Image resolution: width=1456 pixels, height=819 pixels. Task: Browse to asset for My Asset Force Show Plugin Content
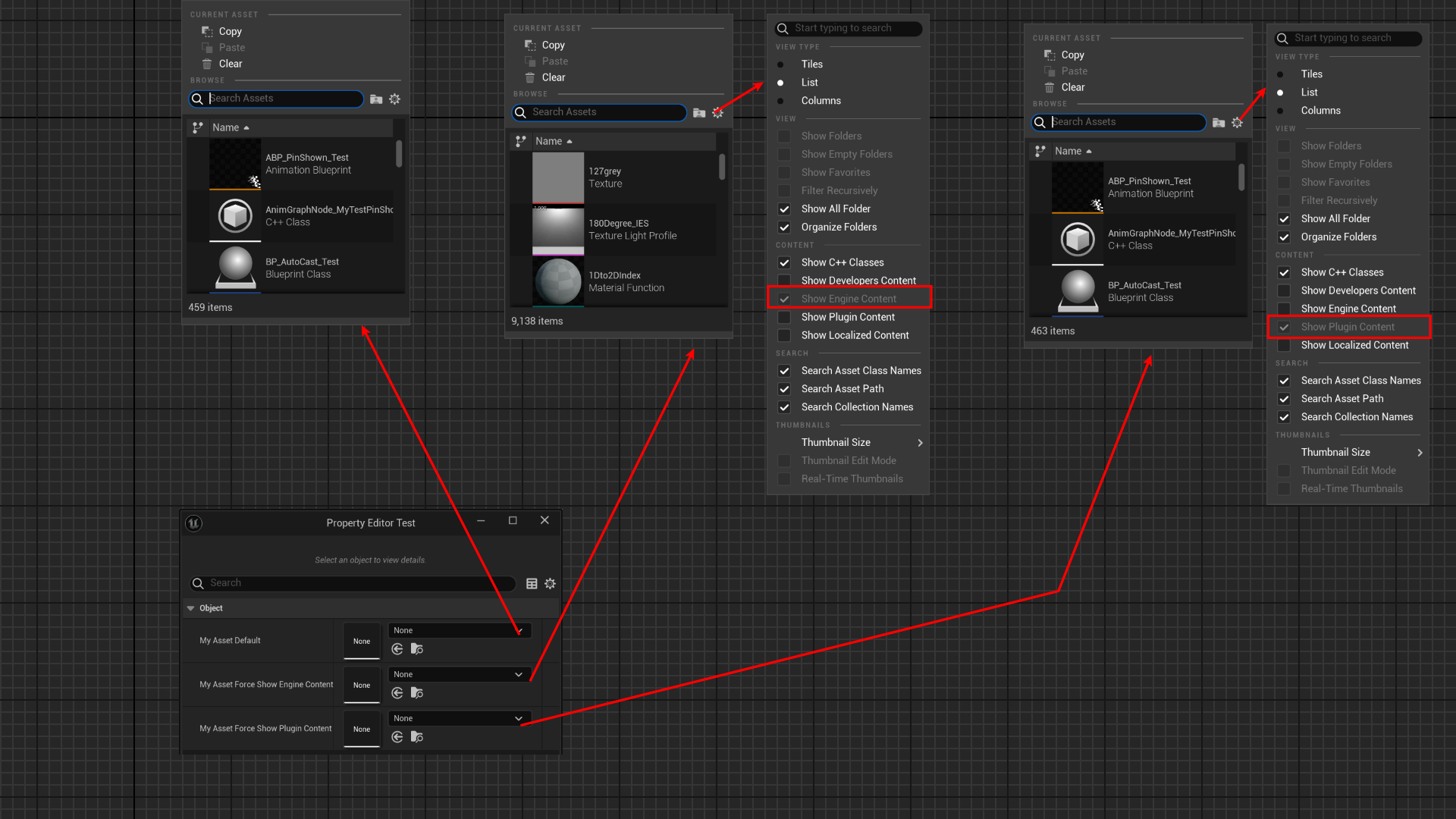click(417, 737)
